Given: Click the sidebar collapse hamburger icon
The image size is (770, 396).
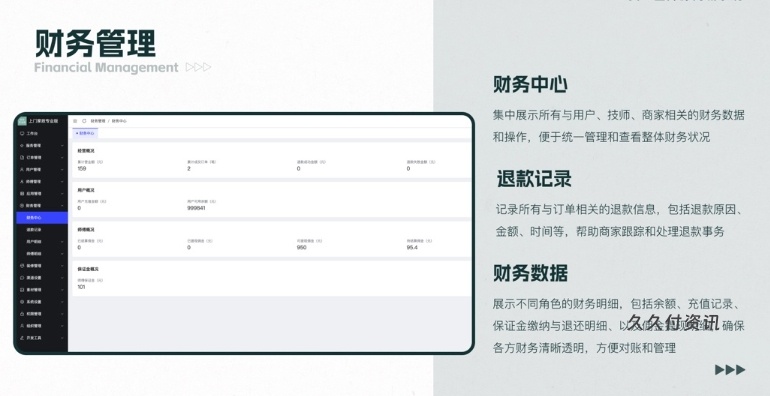Looking at the screenshot, I should click(x=75, y=121).
